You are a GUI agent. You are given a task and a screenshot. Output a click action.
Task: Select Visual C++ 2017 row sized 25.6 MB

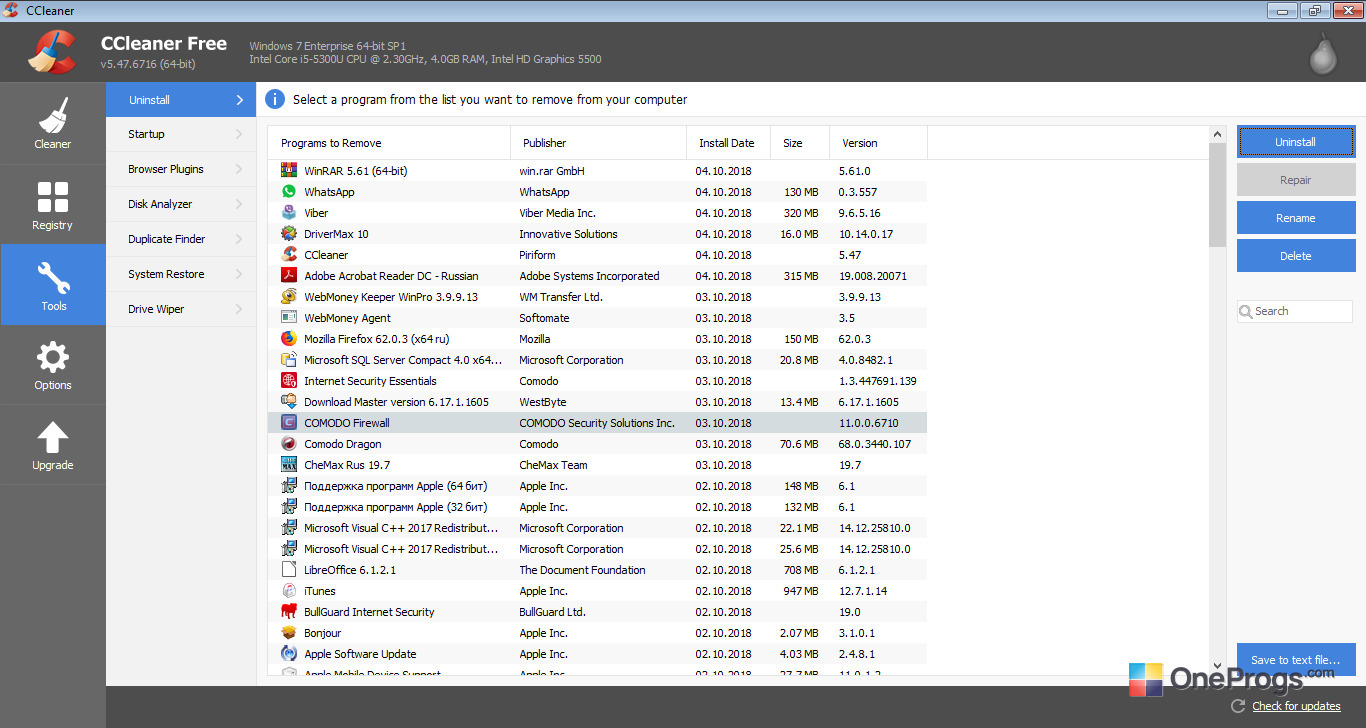pos(597,549)
